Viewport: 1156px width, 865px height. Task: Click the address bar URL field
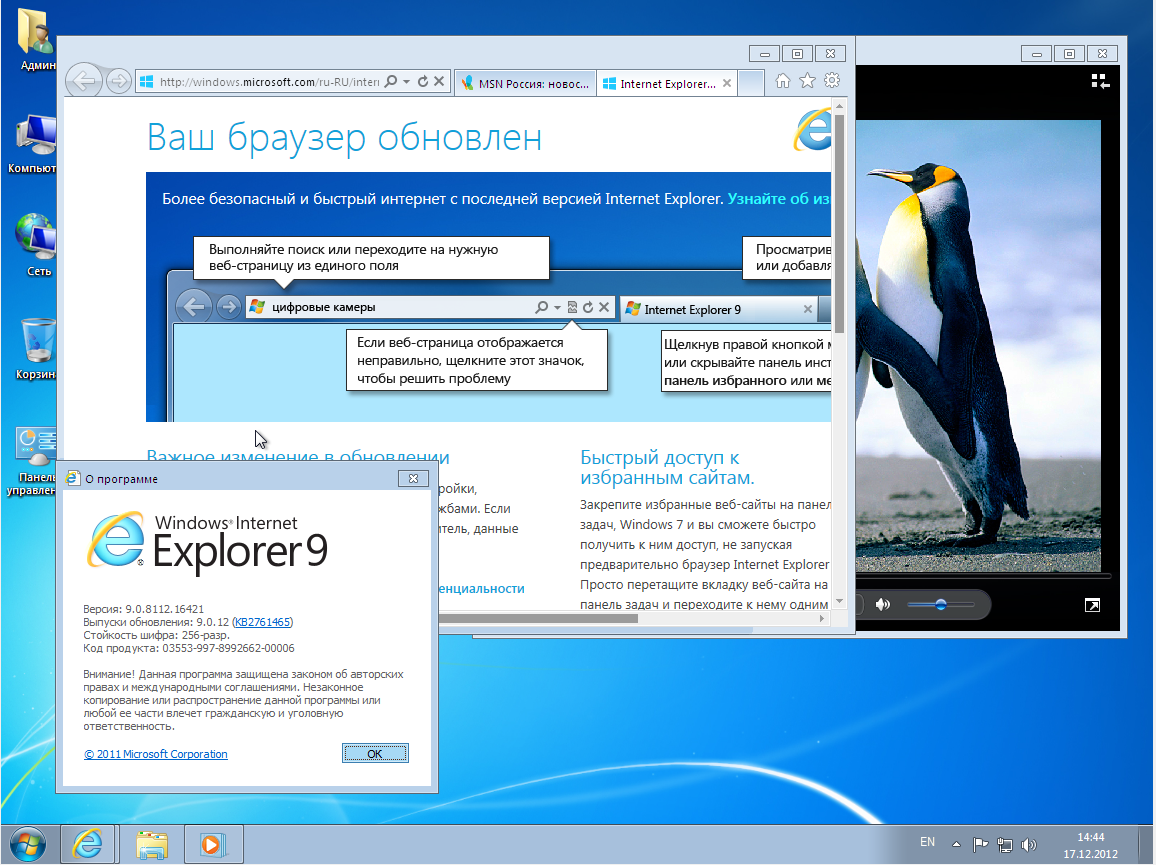pyautogui.click(x=269, y=82)
